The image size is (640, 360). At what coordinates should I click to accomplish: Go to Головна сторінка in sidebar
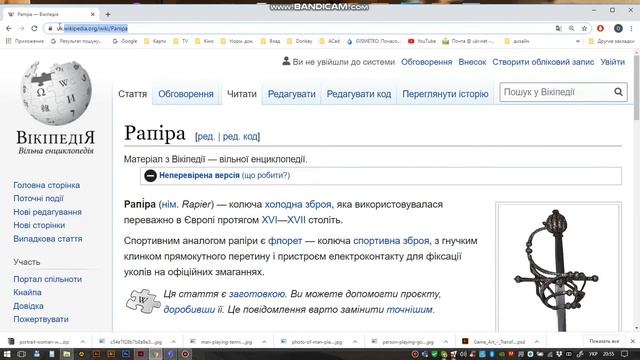[x=47, y=185]
